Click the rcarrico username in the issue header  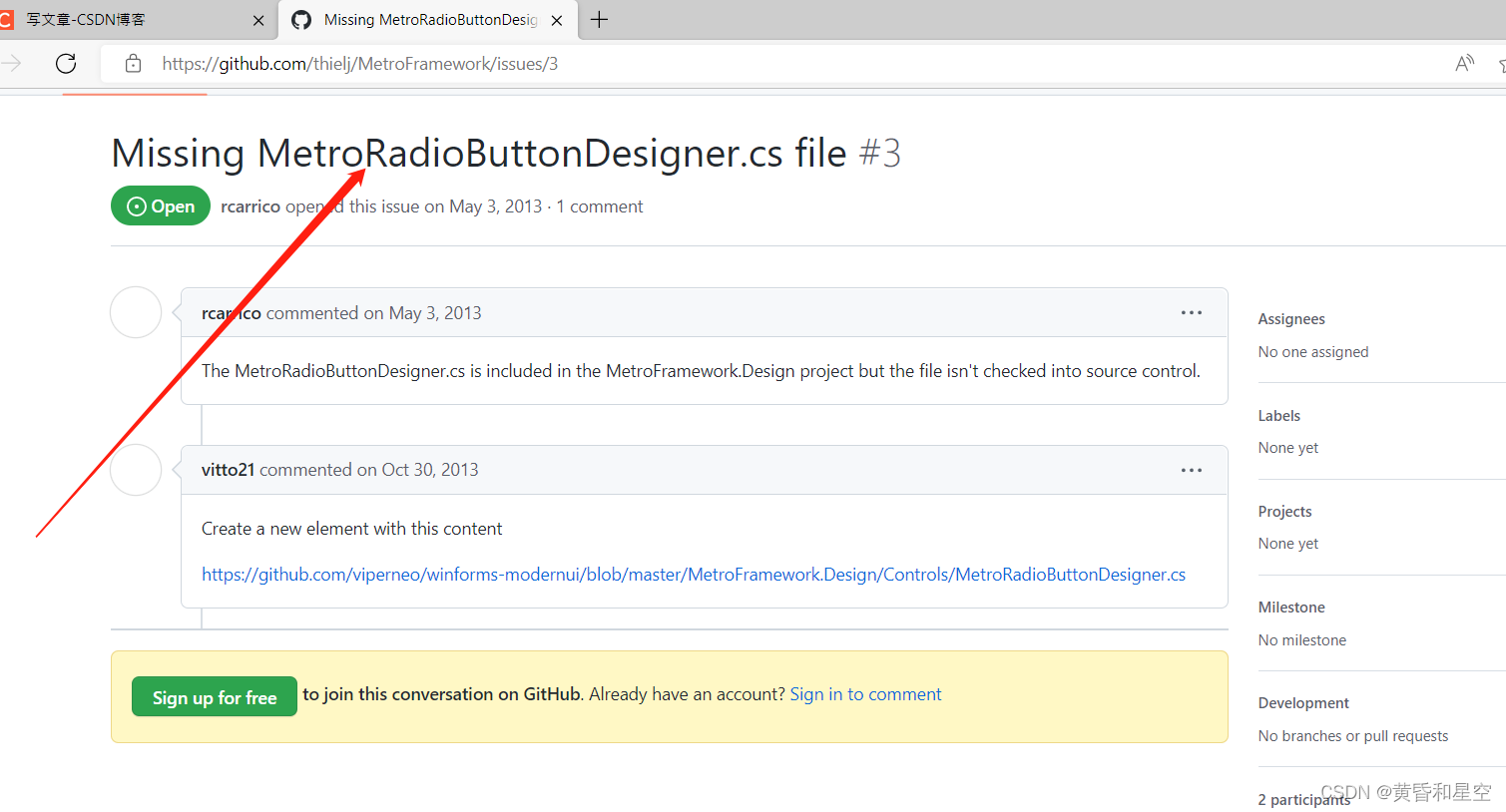click(250, 205)
